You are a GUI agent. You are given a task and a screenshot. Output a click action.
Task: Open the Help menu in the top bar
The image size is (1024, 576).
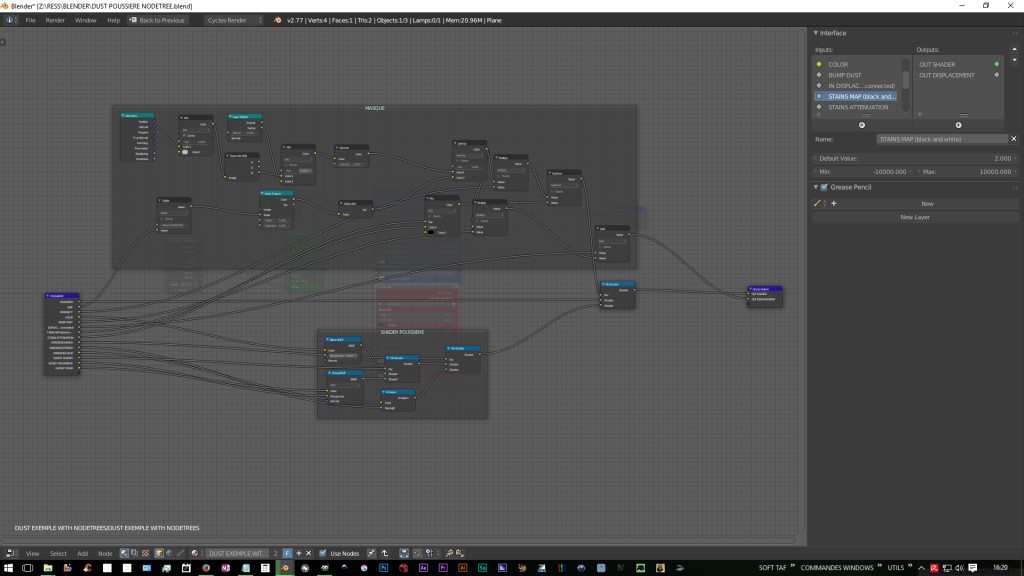click(x=112, y=19)
